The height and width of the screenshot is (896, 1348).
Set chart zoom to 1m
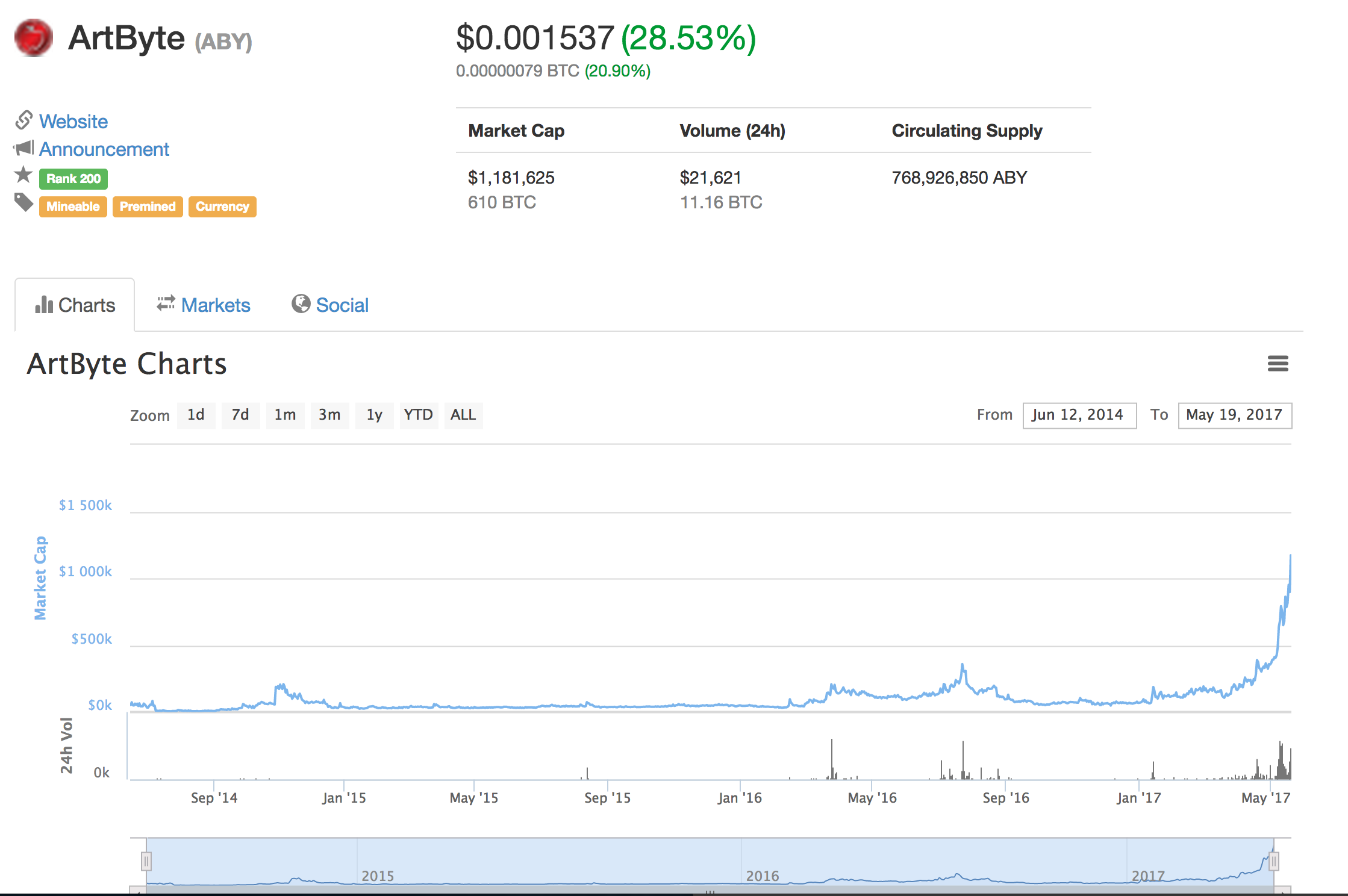(285, 415)
